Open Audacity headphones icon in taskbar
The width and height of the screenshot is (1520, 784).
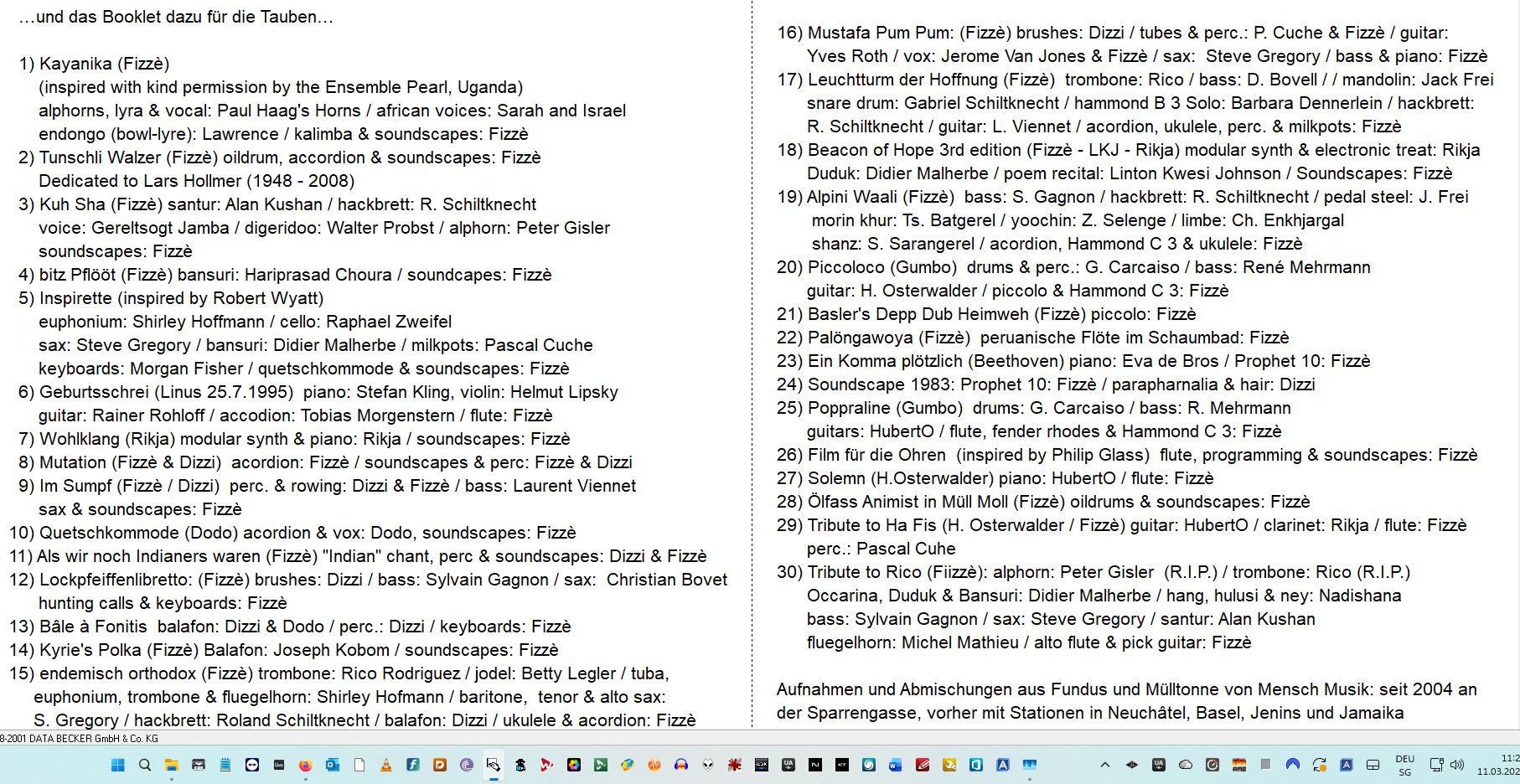(681, 765)
